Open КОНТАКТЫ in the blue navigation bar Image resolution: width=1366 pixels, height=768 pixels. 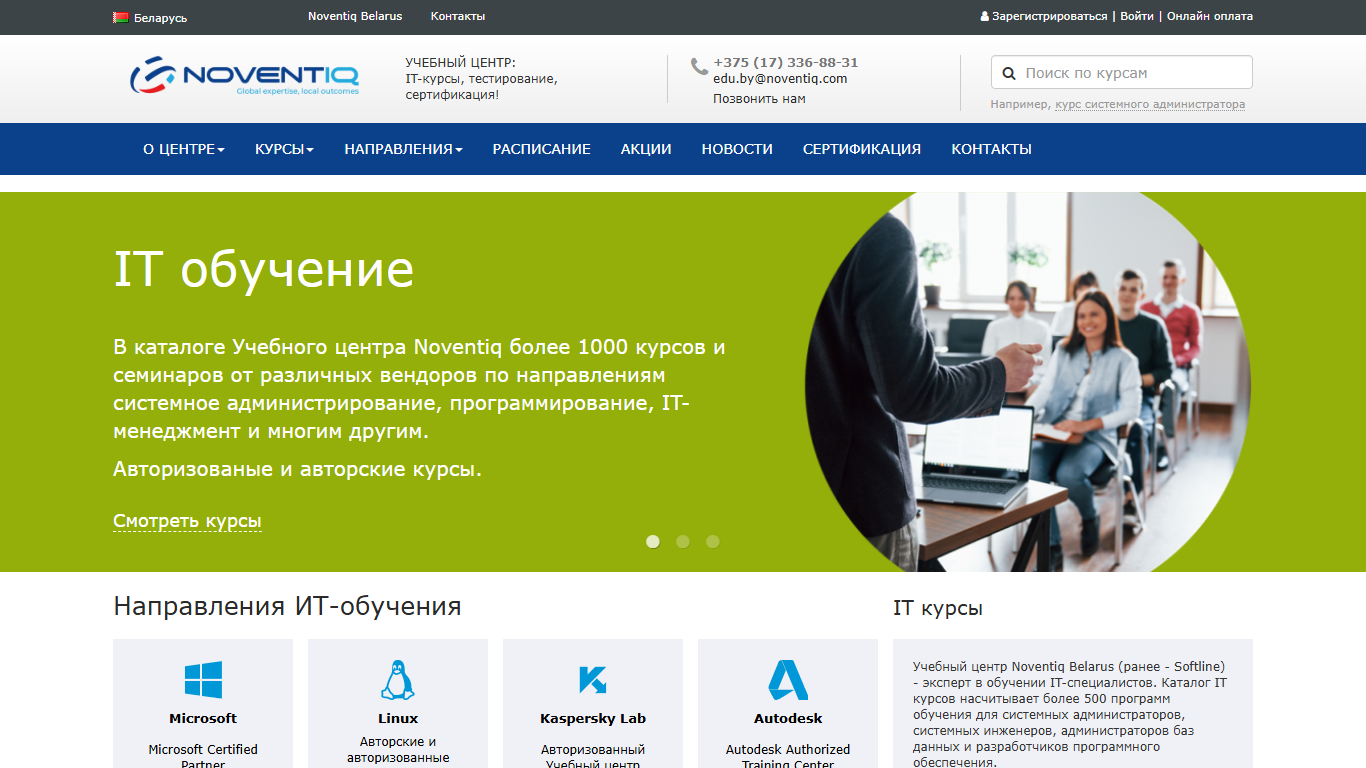click(992, 149)
